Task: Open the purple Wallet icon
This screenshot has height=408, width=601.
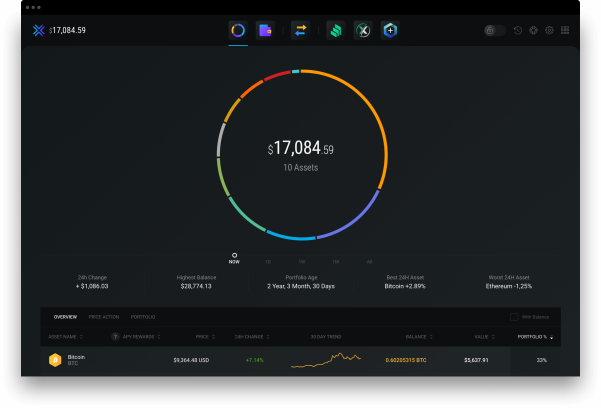Action: pyautogui.click(x=265, y=30)
